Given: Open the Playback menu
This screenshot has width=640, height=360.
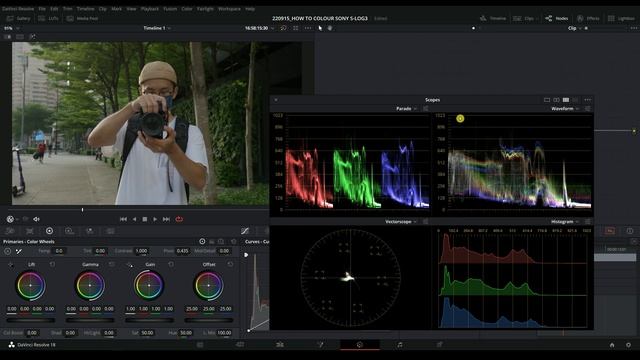Looking at the screenshot, I should (149, 9).
